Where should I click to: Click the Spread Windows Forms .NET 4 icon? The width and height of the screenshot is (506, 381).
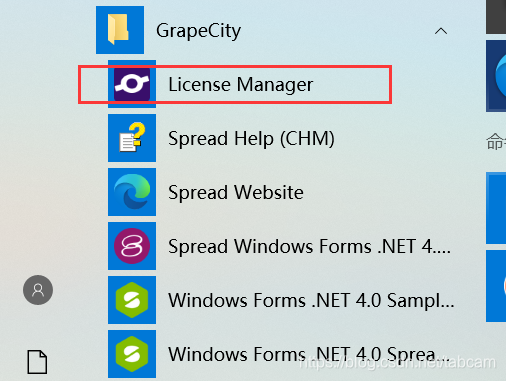click(132, 246)
